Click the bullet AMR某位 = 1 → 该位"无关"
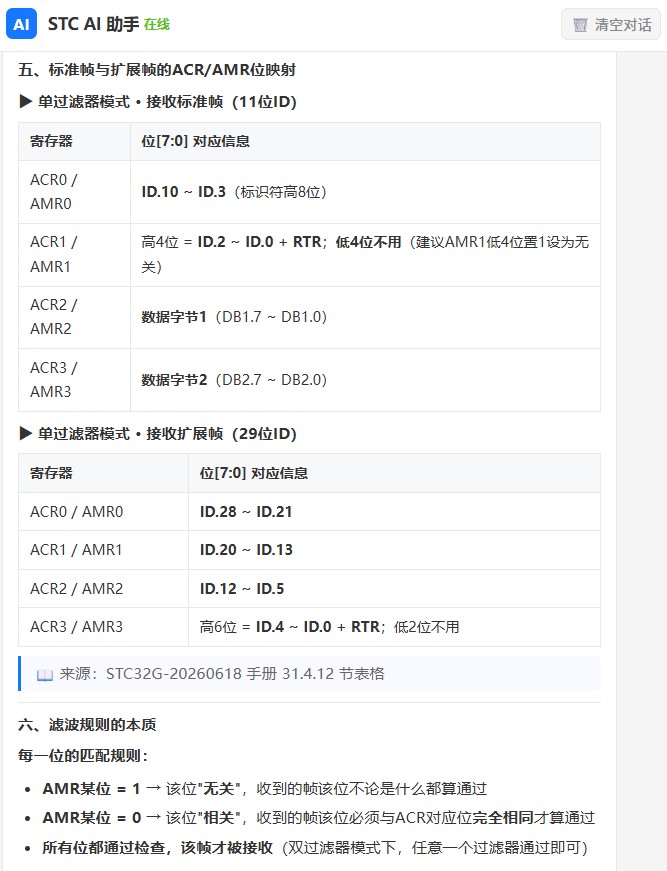 (x=265, y=789)
